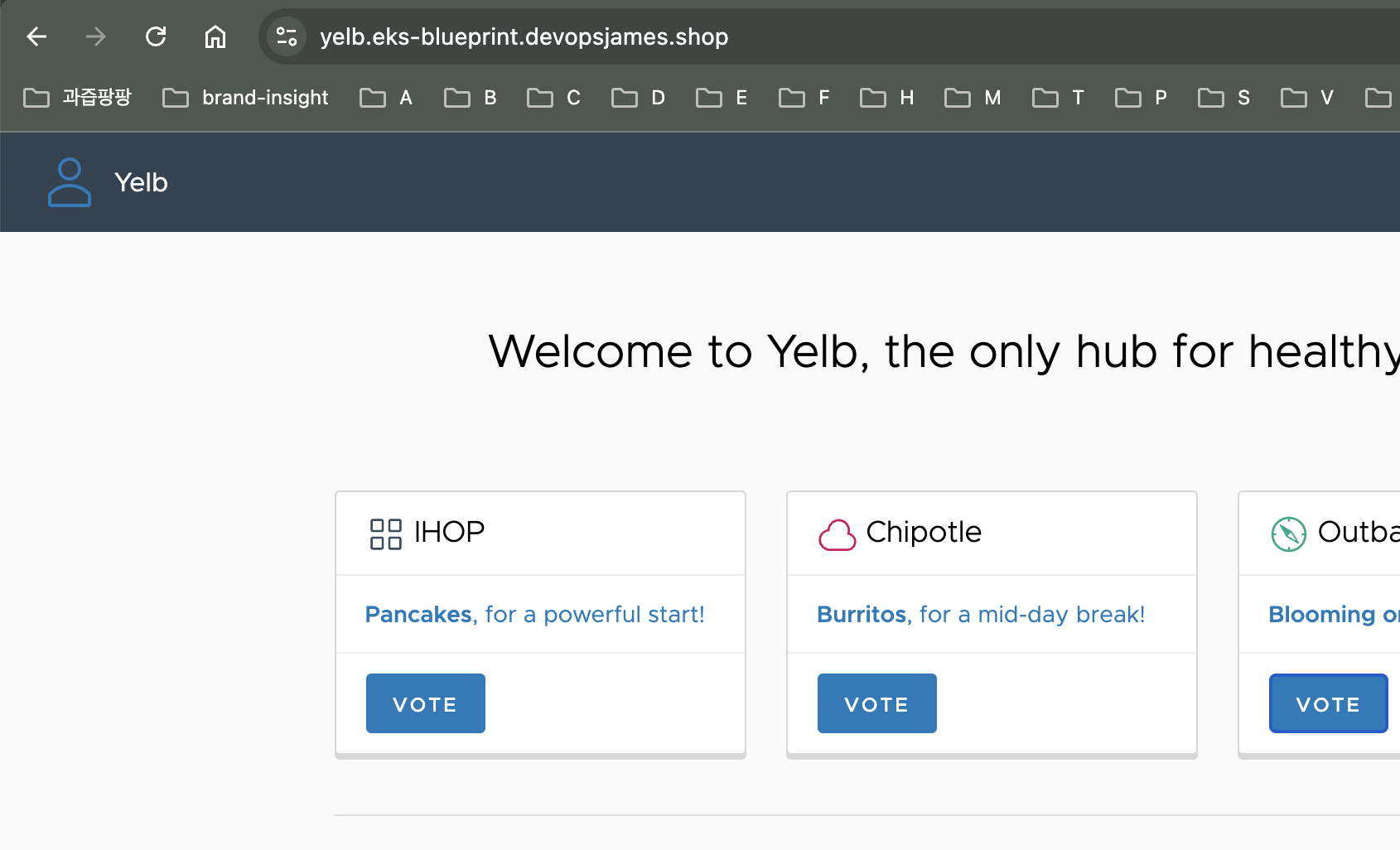
Task: Open bookmark folder C
Action: (554, 98)
